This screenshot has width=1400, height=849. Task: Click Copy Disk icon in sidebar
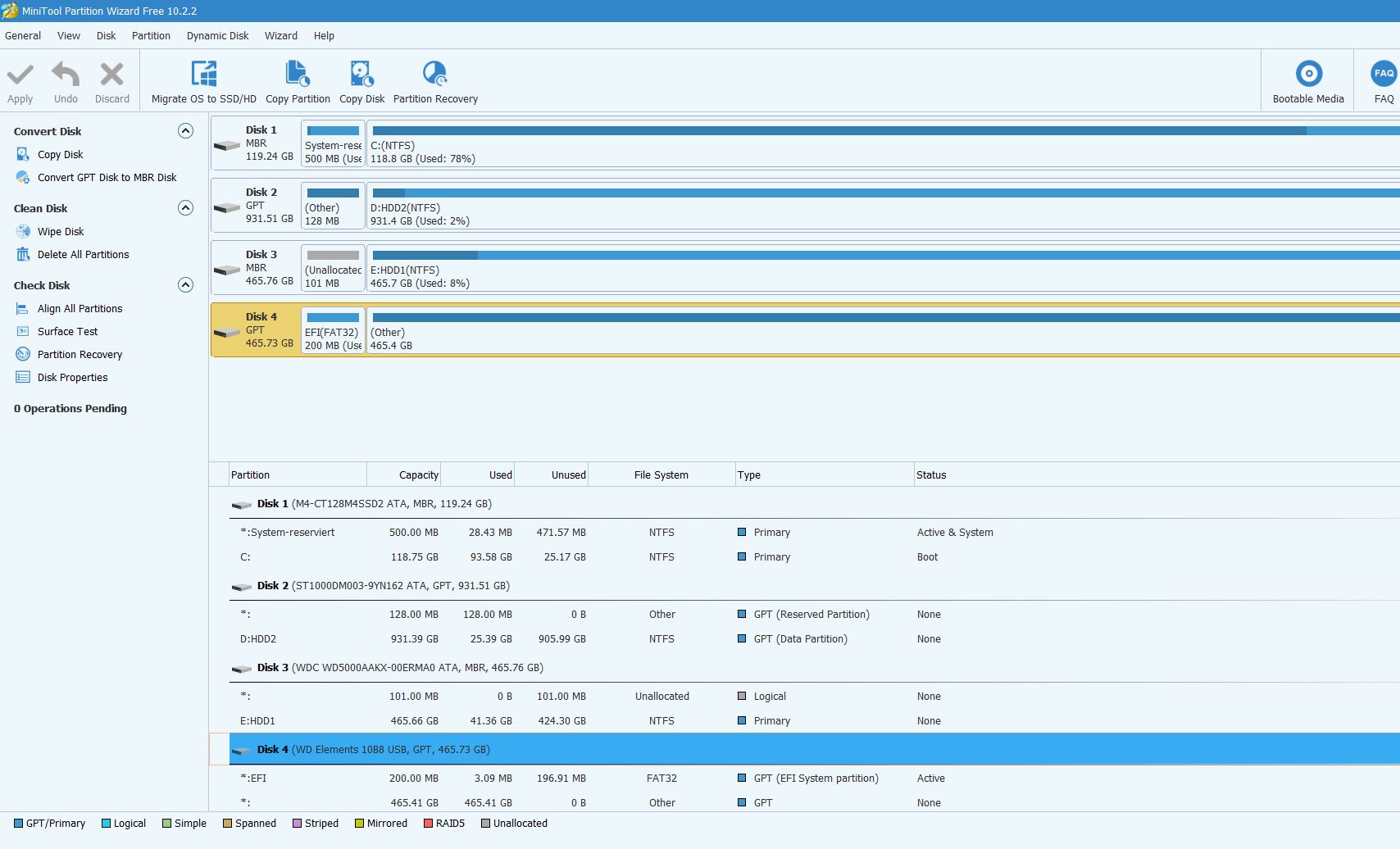(x=23, y=154)
